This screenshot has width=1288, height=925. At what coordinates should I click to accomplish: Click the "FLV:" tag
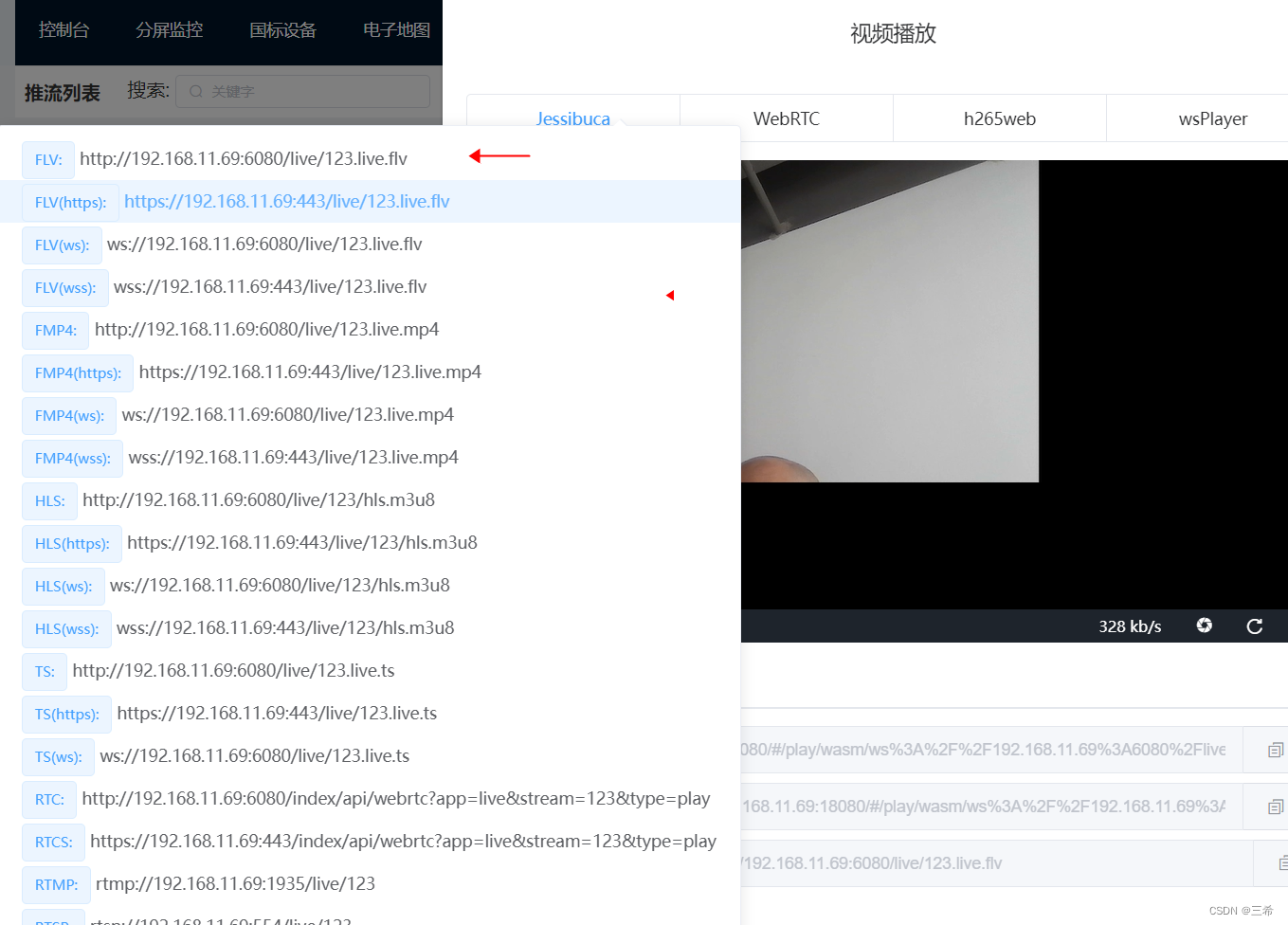click(48, 159)
